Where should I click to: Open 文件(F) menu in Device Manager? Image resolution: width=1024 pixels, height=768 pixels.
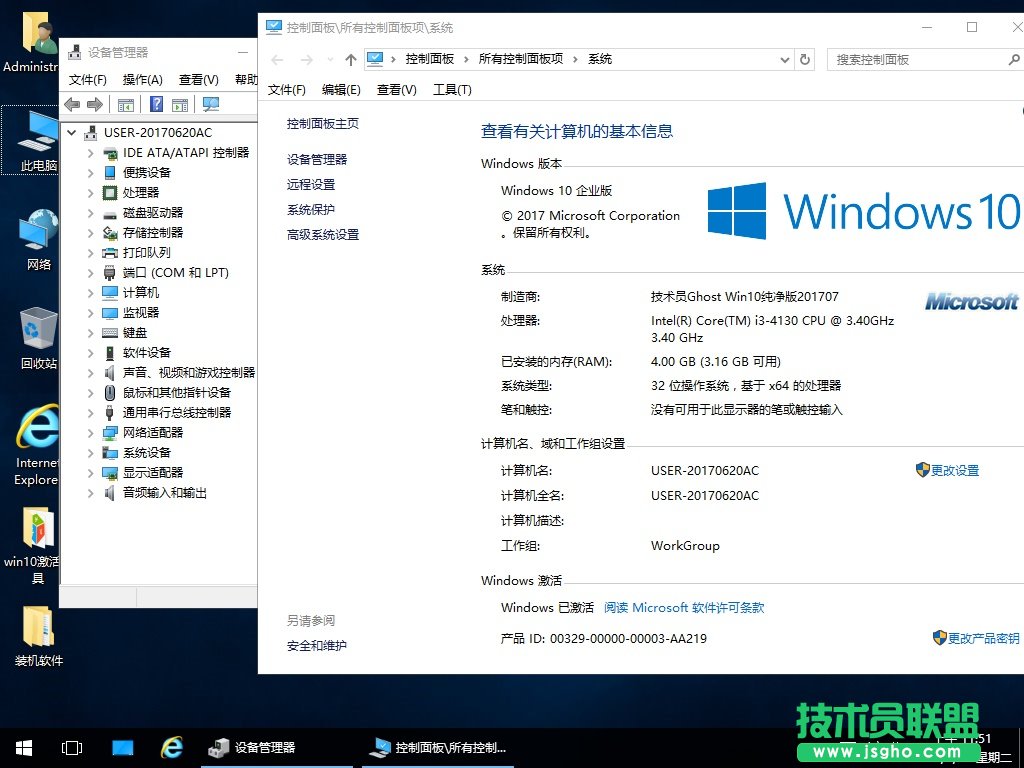[88, 80]
